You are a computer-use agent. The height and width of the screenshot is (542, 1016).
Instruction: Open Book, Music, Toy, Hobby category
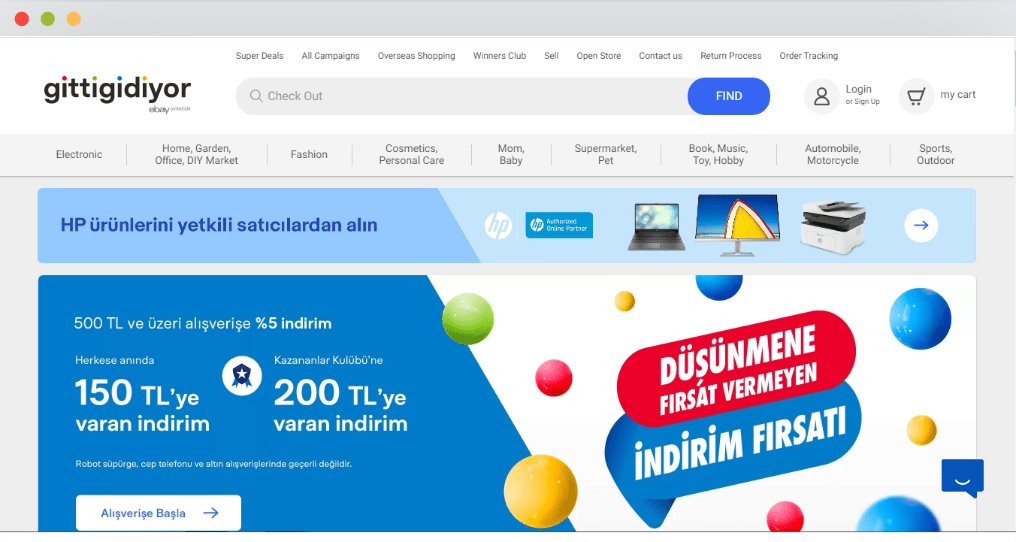[x=718, y=154]
